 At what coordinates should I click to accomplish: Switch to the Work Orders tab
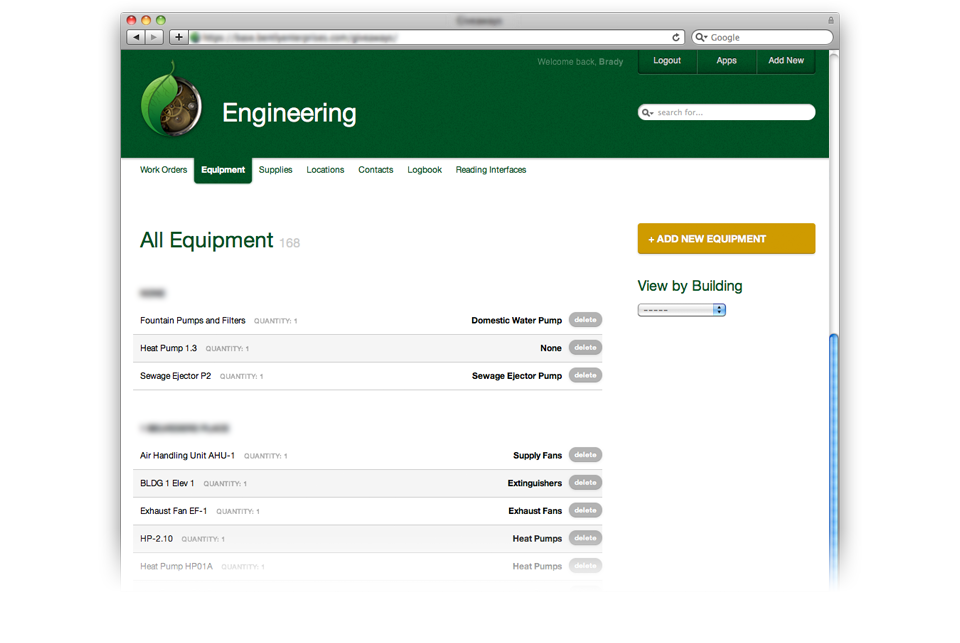[163, 170]
